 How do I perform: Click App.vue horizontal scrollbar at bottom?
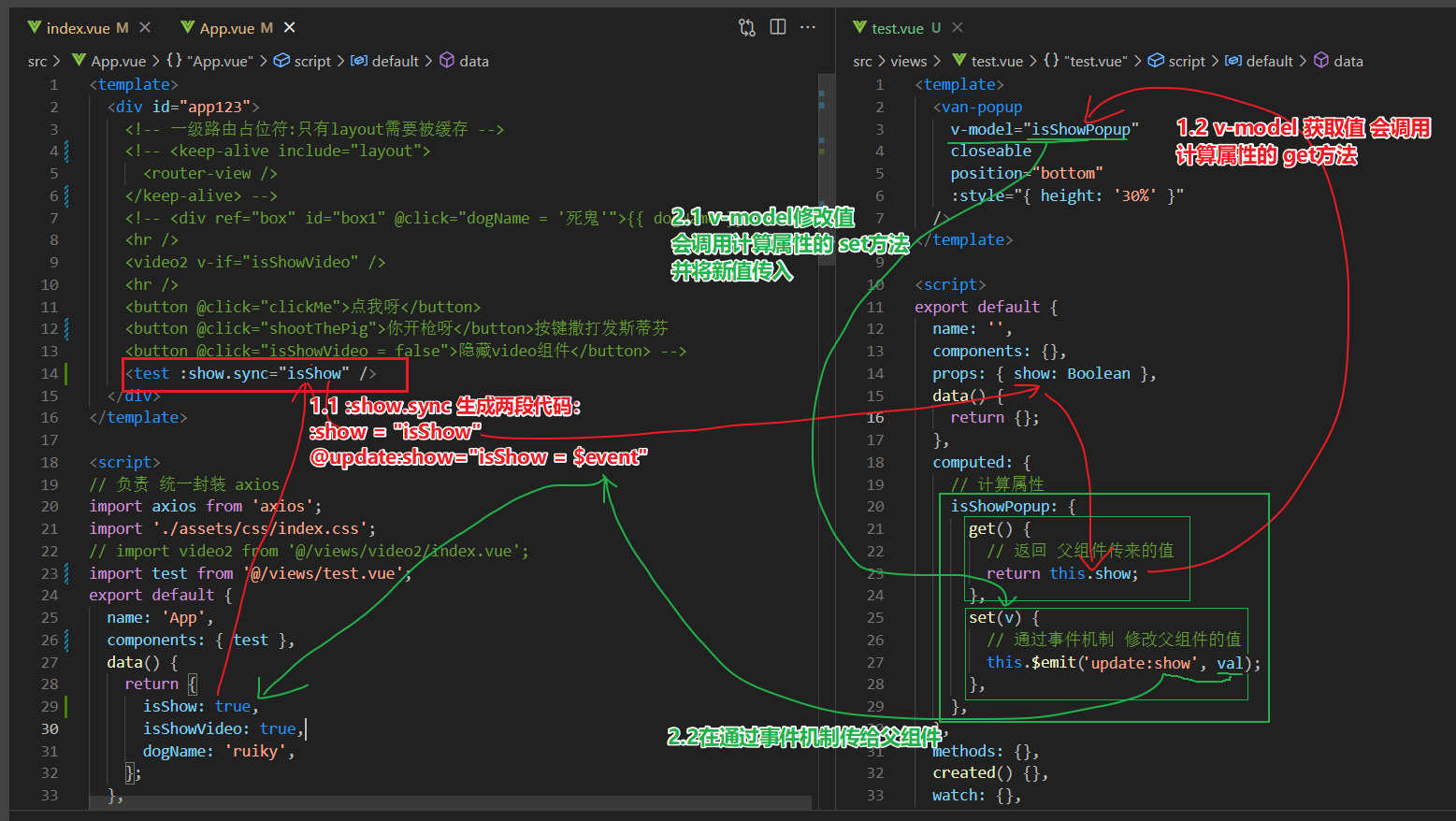(x=451, y=802)
